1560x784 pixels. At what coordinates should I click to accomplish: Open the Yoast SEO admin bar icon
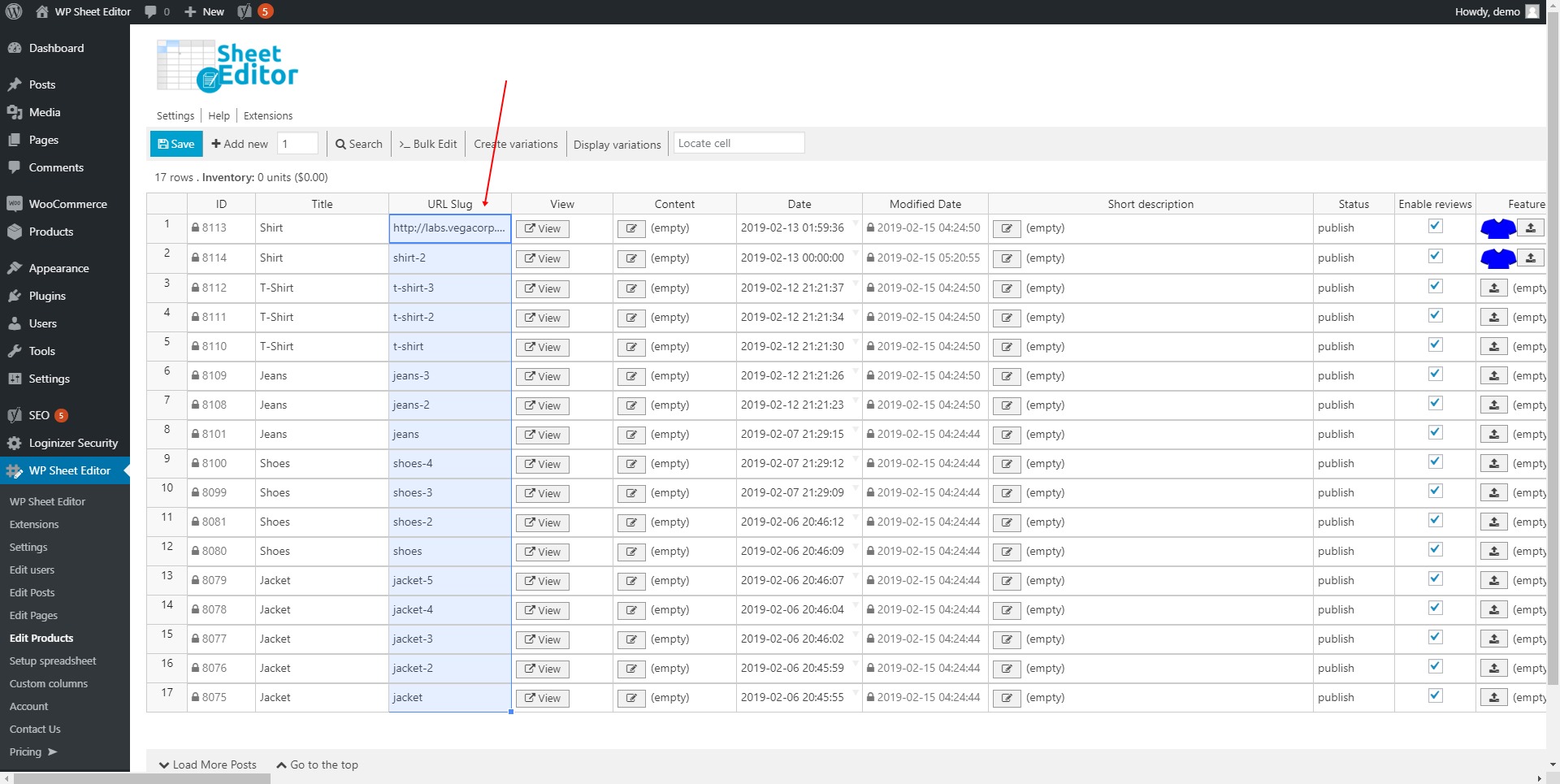[x=245, y=11]
